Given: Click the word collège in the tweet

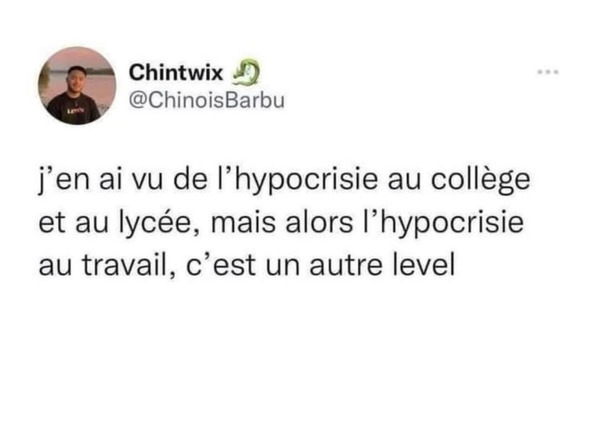Looking at the screenshot, I should [x=481, y=180].
